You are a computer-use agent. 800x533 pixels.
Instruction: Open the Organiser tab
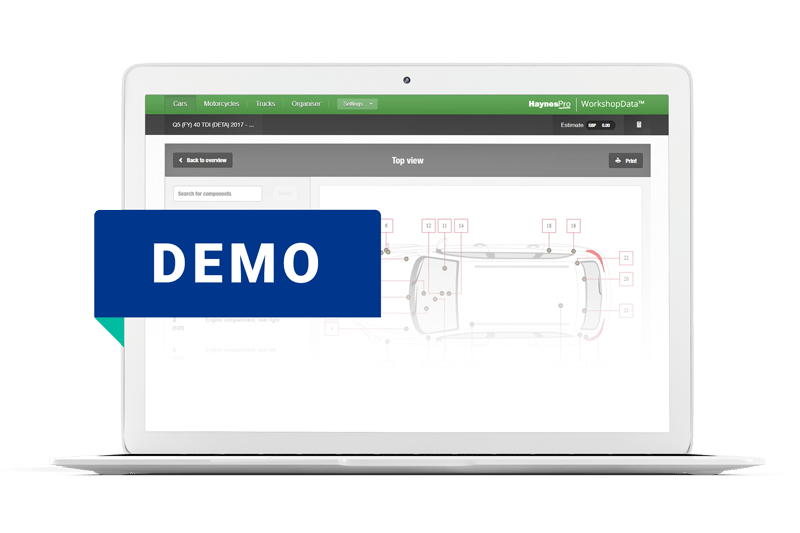pyautogui.click(x=306, y=104)
